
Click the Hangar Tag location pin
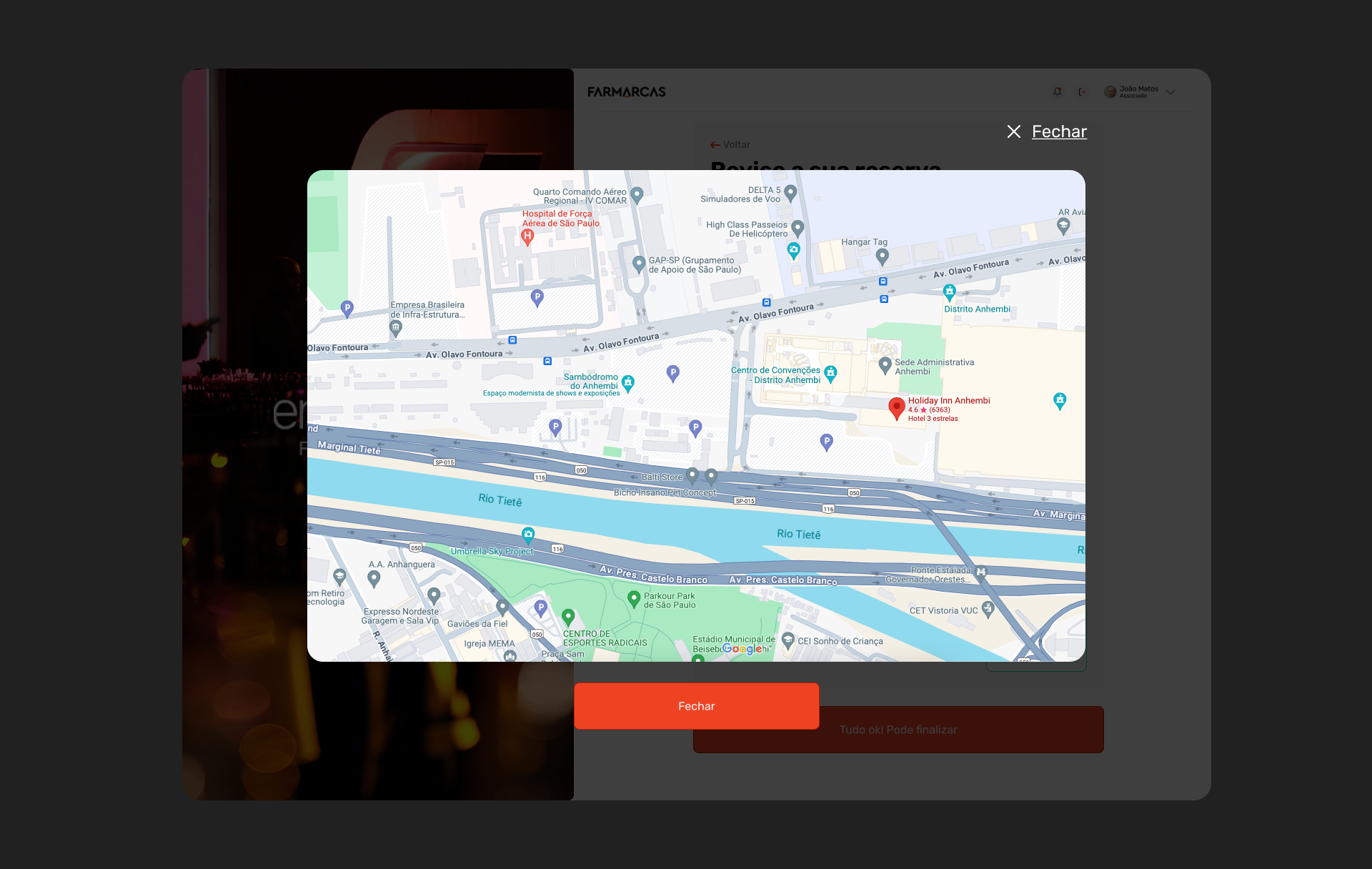882,256
